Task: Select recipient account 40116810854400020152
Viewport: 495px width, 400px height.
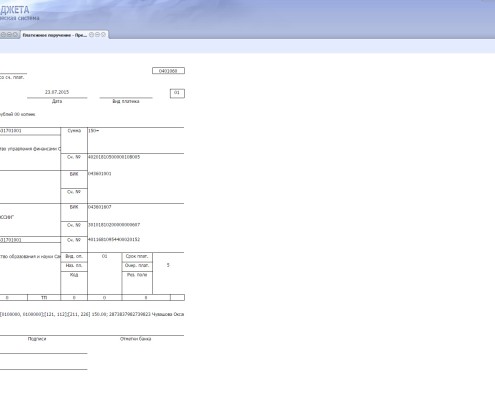Action: point(114,239)
